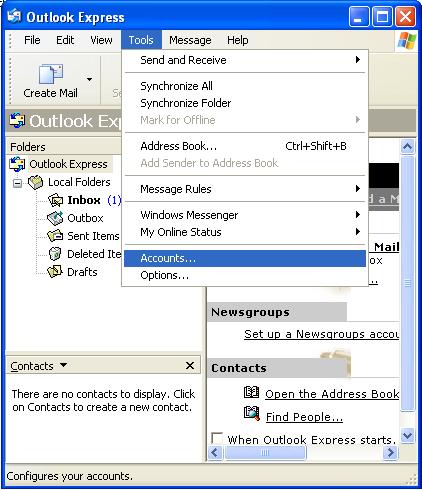Click the Find People... link
Screen dimensions: 422x490
(304, 417)
